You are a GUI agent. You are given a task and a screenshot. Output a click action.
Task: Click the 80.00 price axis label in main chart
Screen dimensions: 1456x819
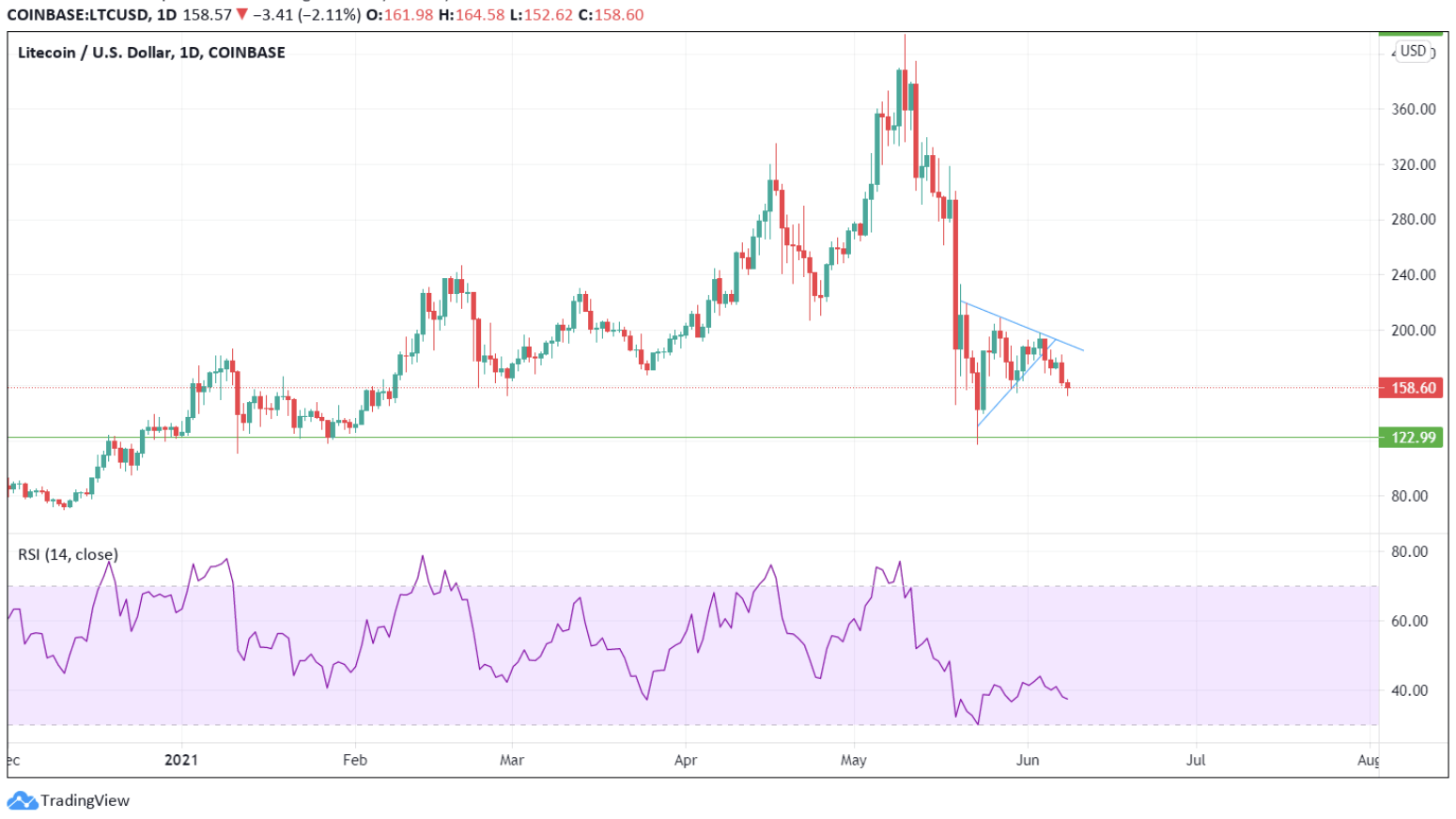pyautogui.click(x=1410, y=496)
